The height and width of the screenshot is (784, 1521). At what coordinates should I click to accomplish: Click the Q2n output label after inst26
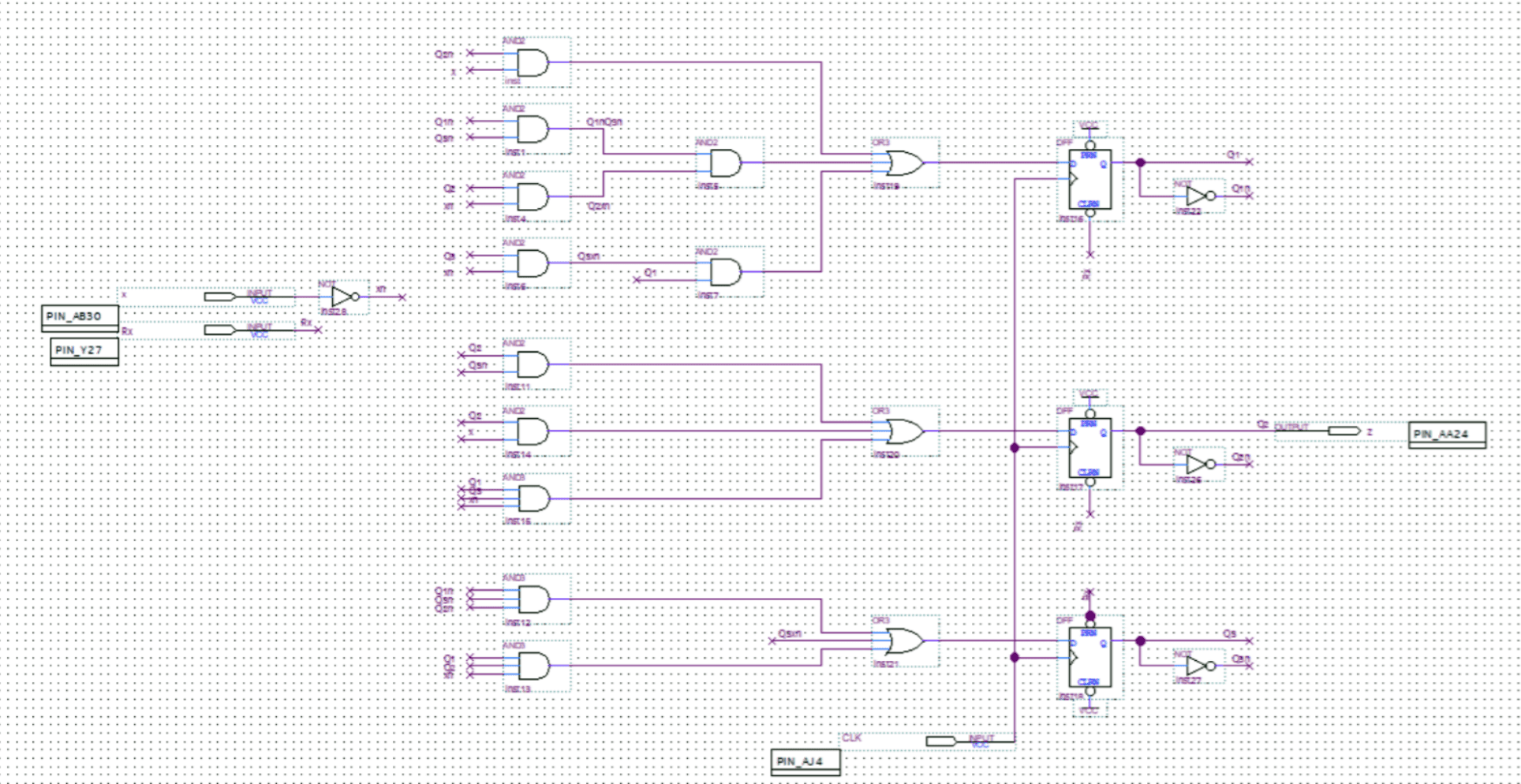[x=1241, y=457]
